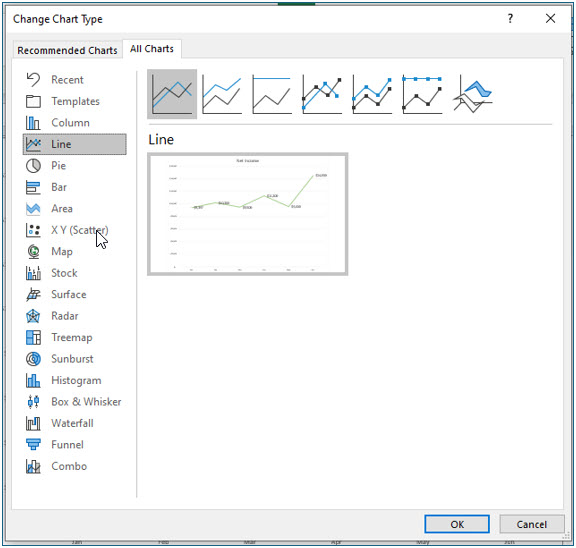Screen dimensions: 576x548
Task: Select the Box & Whisker category
Action: 75,402
